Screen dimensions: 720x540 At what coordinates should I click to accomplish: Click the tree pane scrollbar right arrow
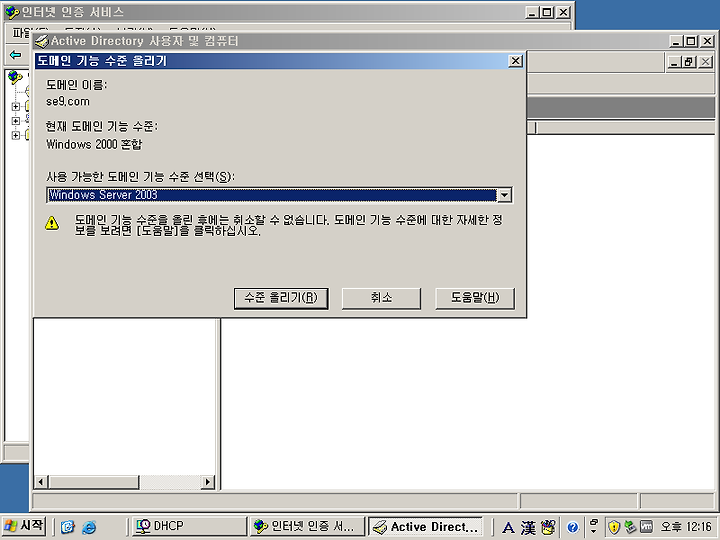[x=208, y=482]
